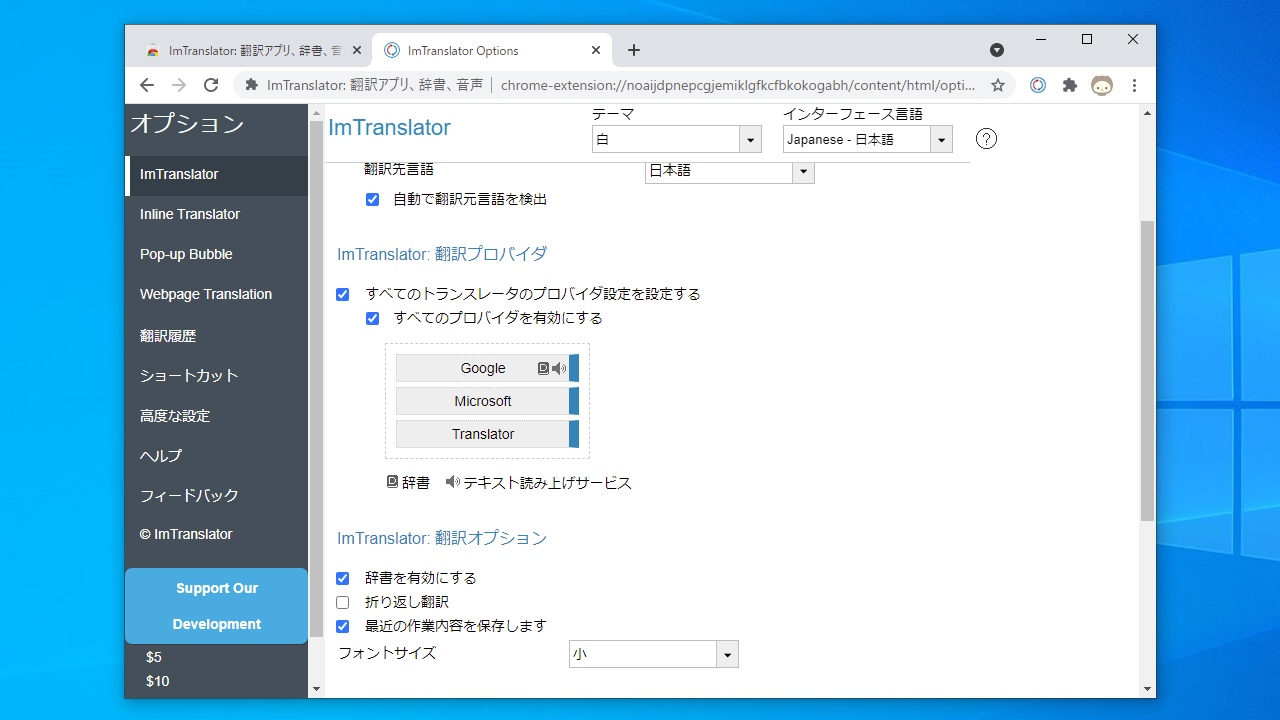Click the ImTranslator heading text
1280x720 pixels.
click(389, 128)
